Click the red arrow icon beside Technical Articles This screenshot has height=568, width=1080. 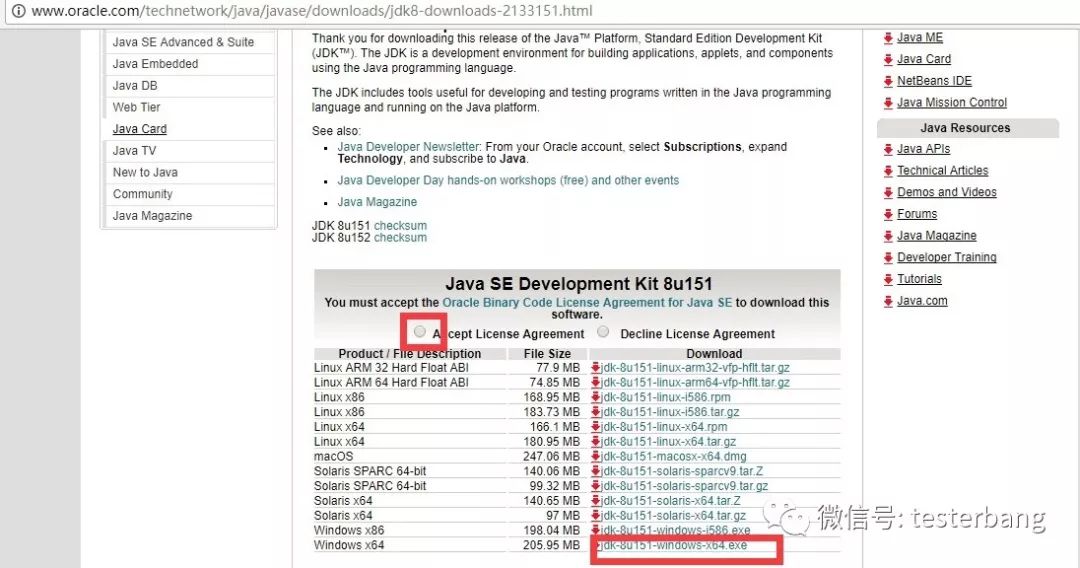point(888,171)
